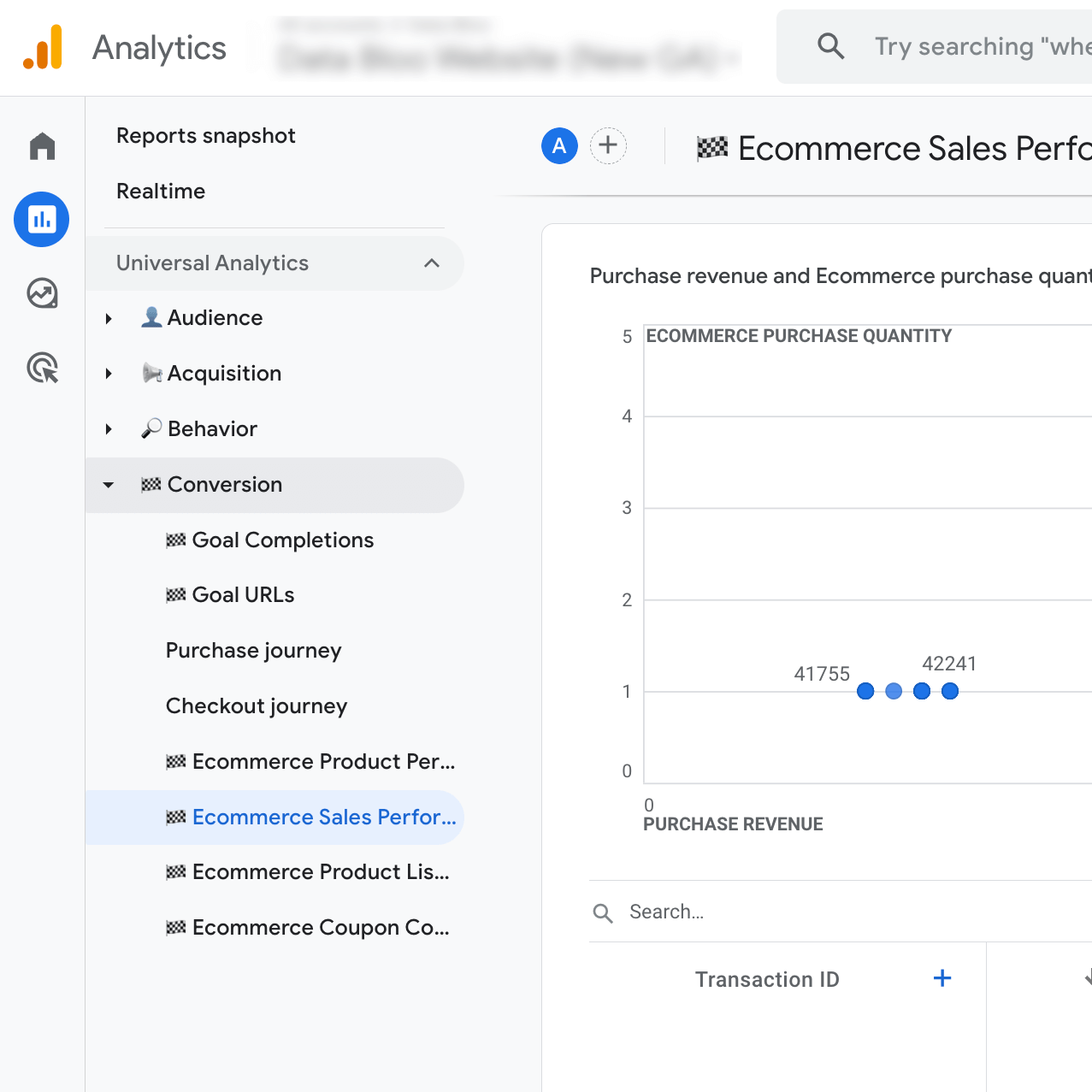The image size is (1092, 1092).
Task: Click the first chart point near 41755
Action: (865, 691)
